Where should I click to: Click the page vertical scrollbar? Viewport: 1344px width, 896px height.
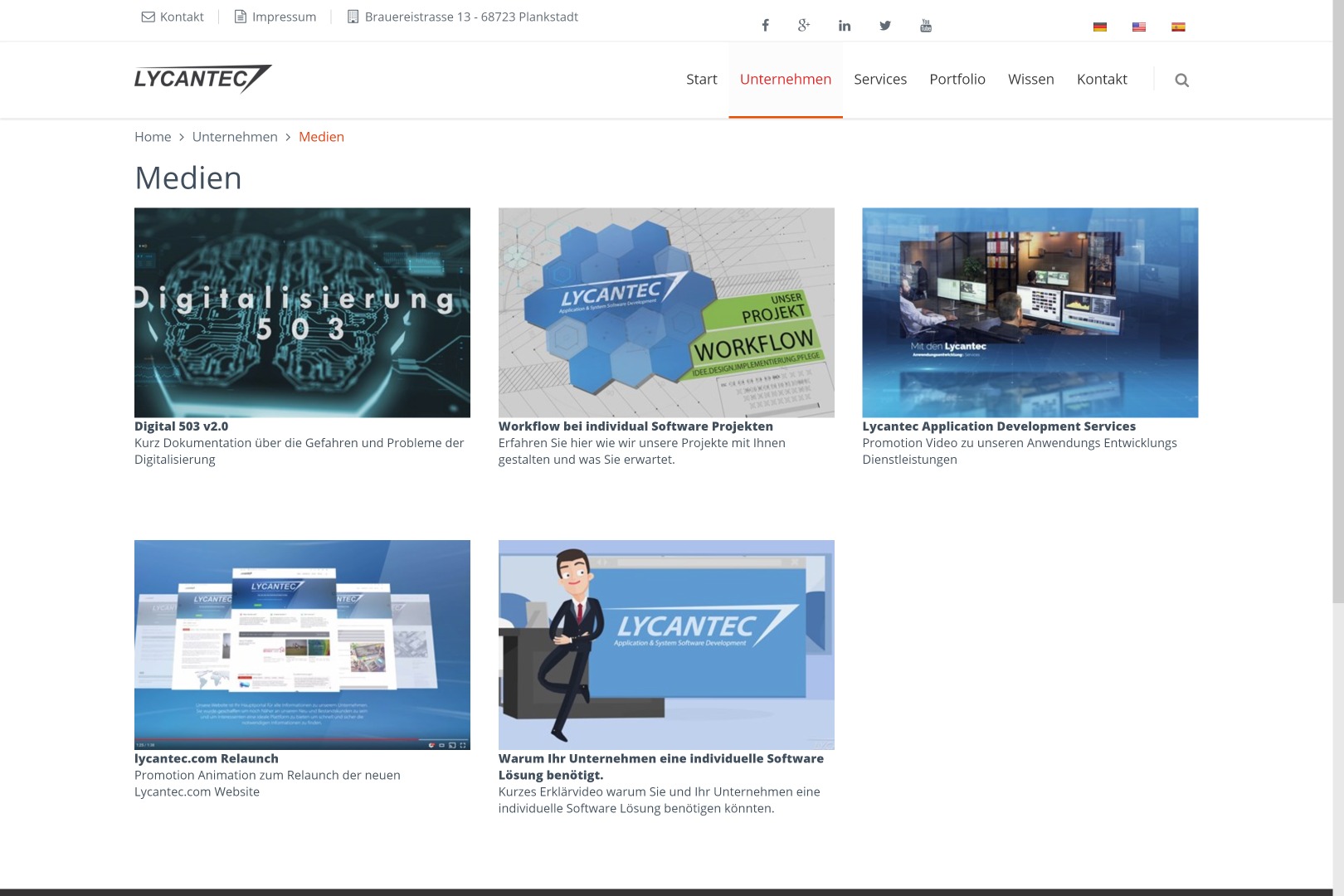(1338, 302)
